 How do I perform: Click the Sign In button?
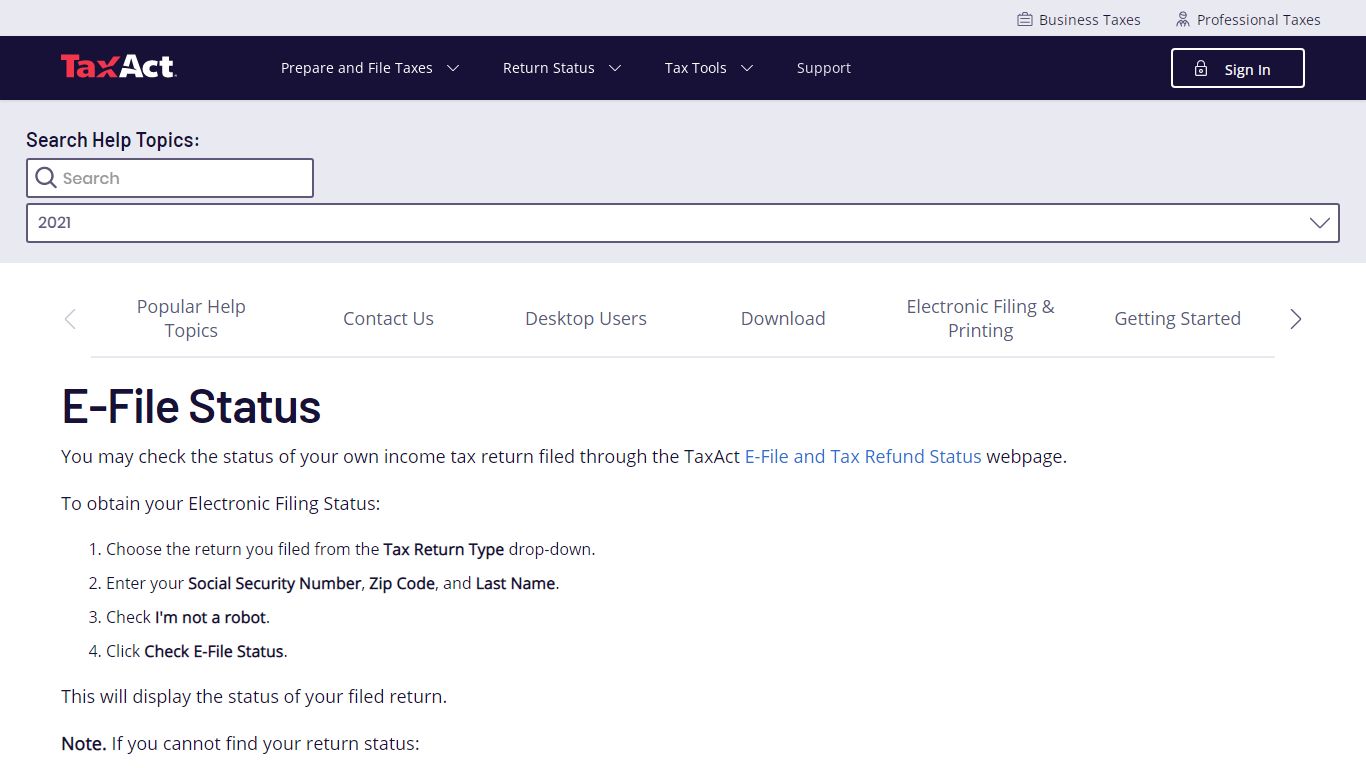(x=1238, y=68)
